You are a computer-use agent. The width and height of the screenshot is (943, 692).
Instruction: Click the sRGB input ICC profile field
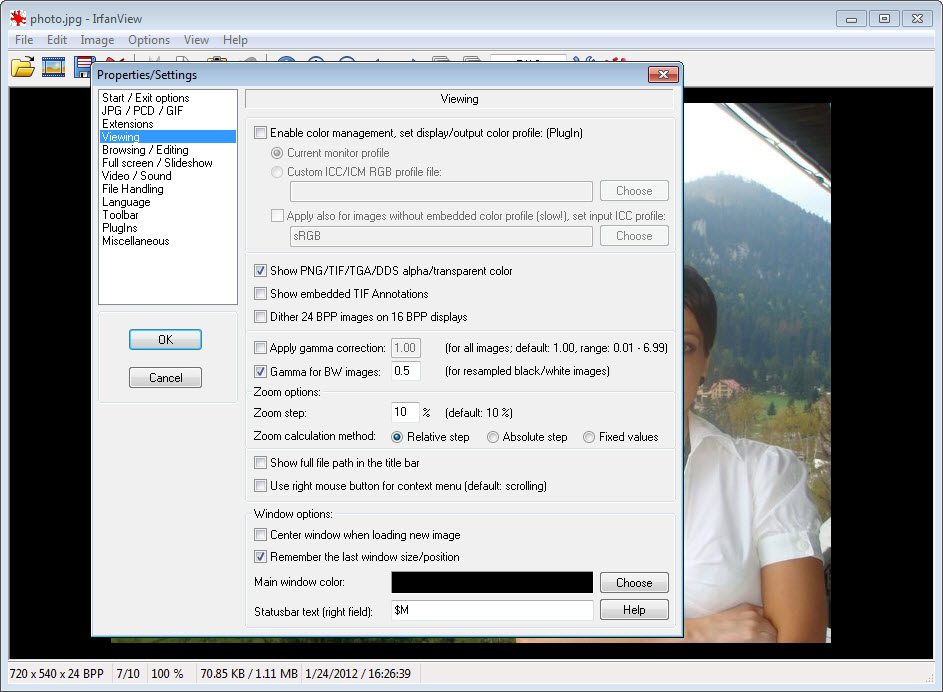pyautogui.click(x=441, y=236)
